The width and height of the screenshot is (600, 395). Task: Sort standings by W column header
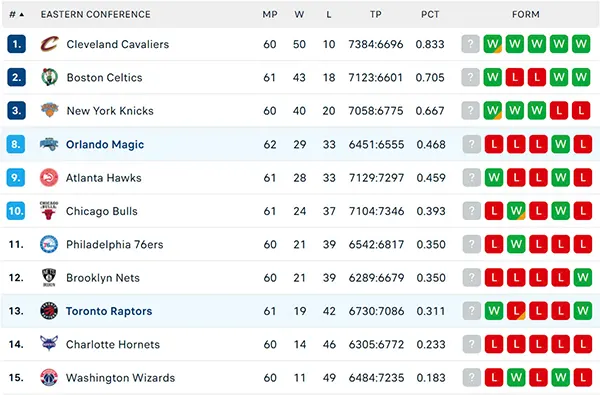tap(299, 15)
